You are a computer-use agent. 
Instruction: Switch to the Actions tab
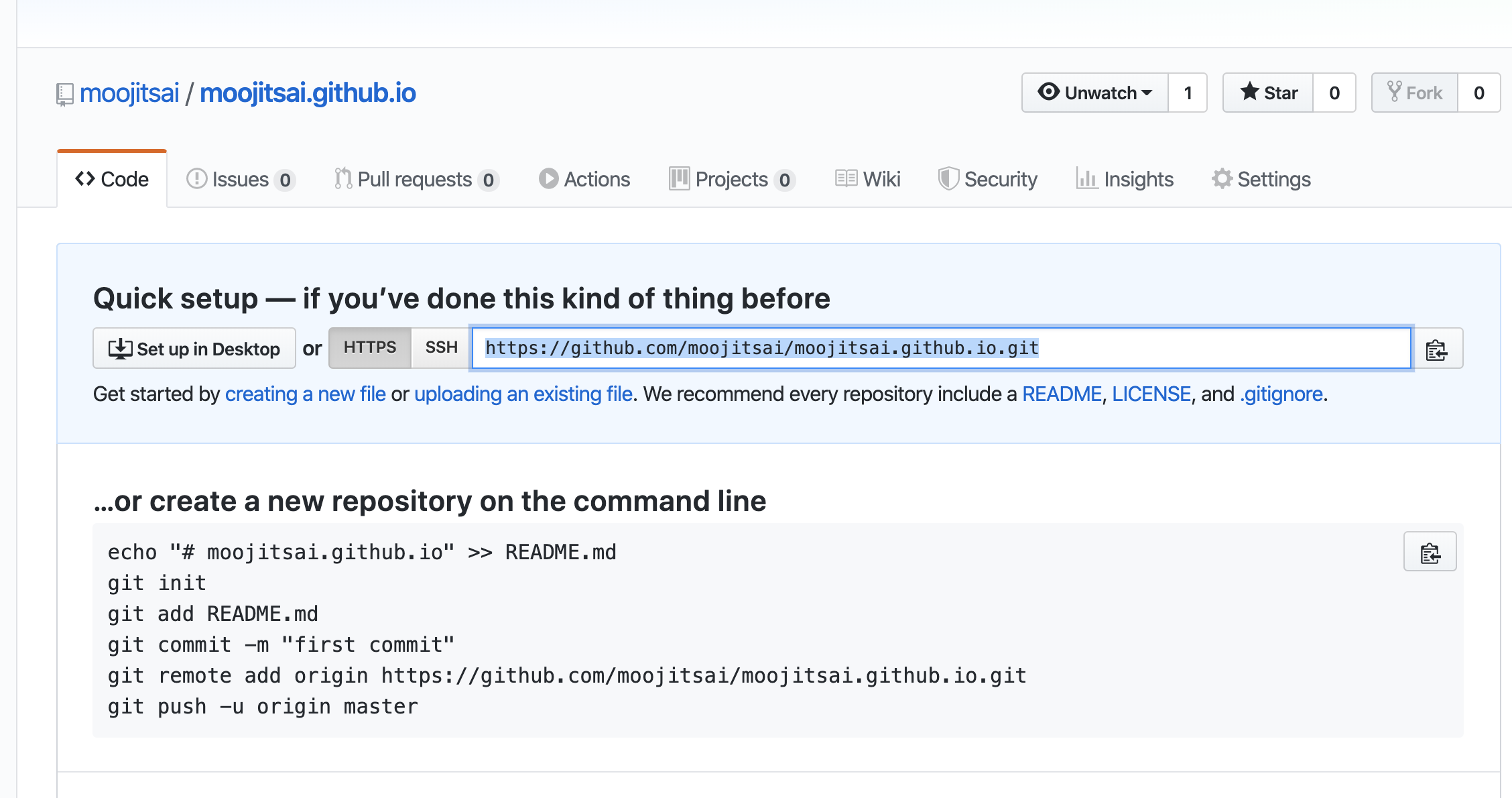[x=584, y=179]
